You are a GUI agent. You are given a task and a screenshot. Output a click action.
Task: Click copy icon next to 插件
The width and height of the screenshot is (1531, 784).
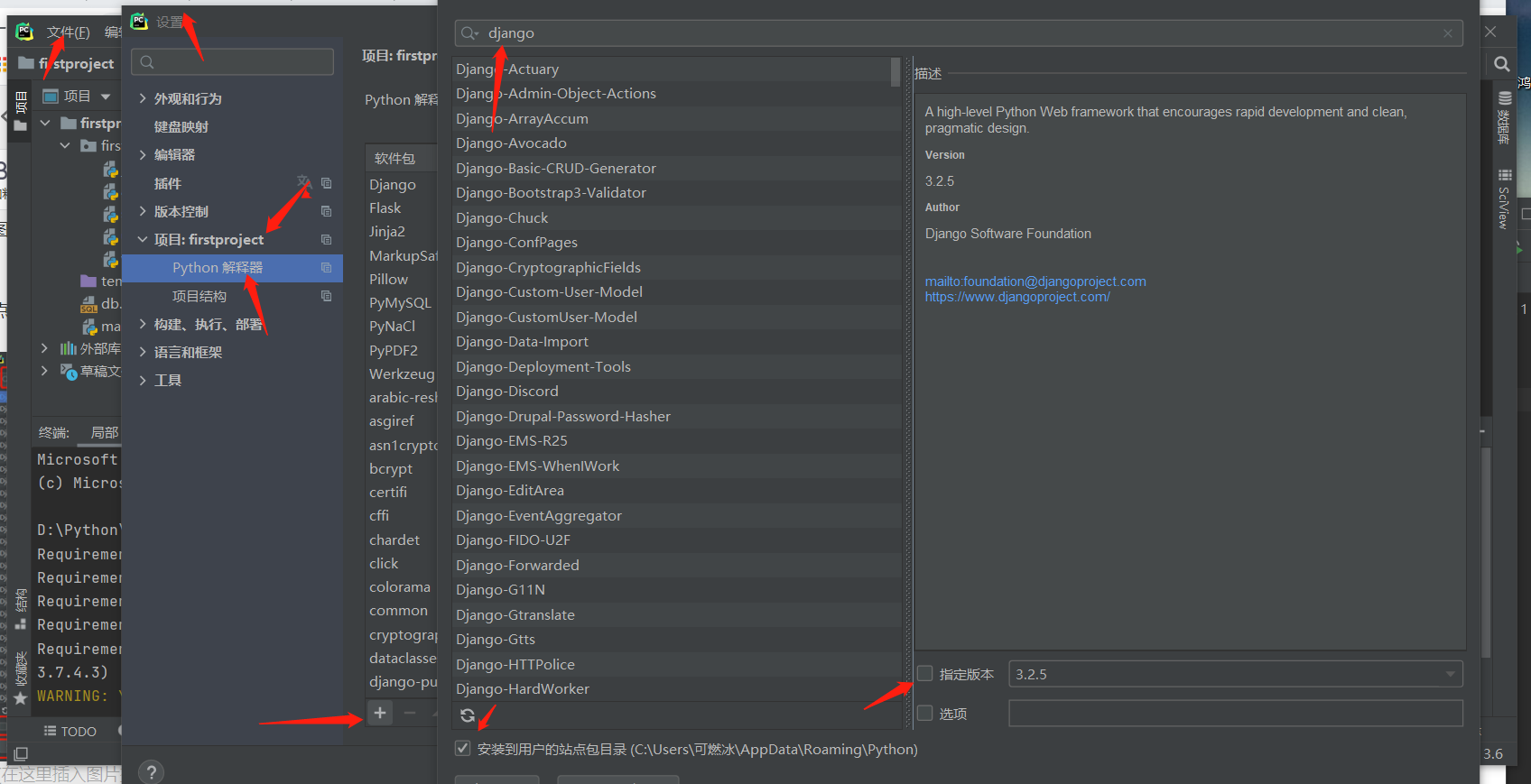(327, 183)
